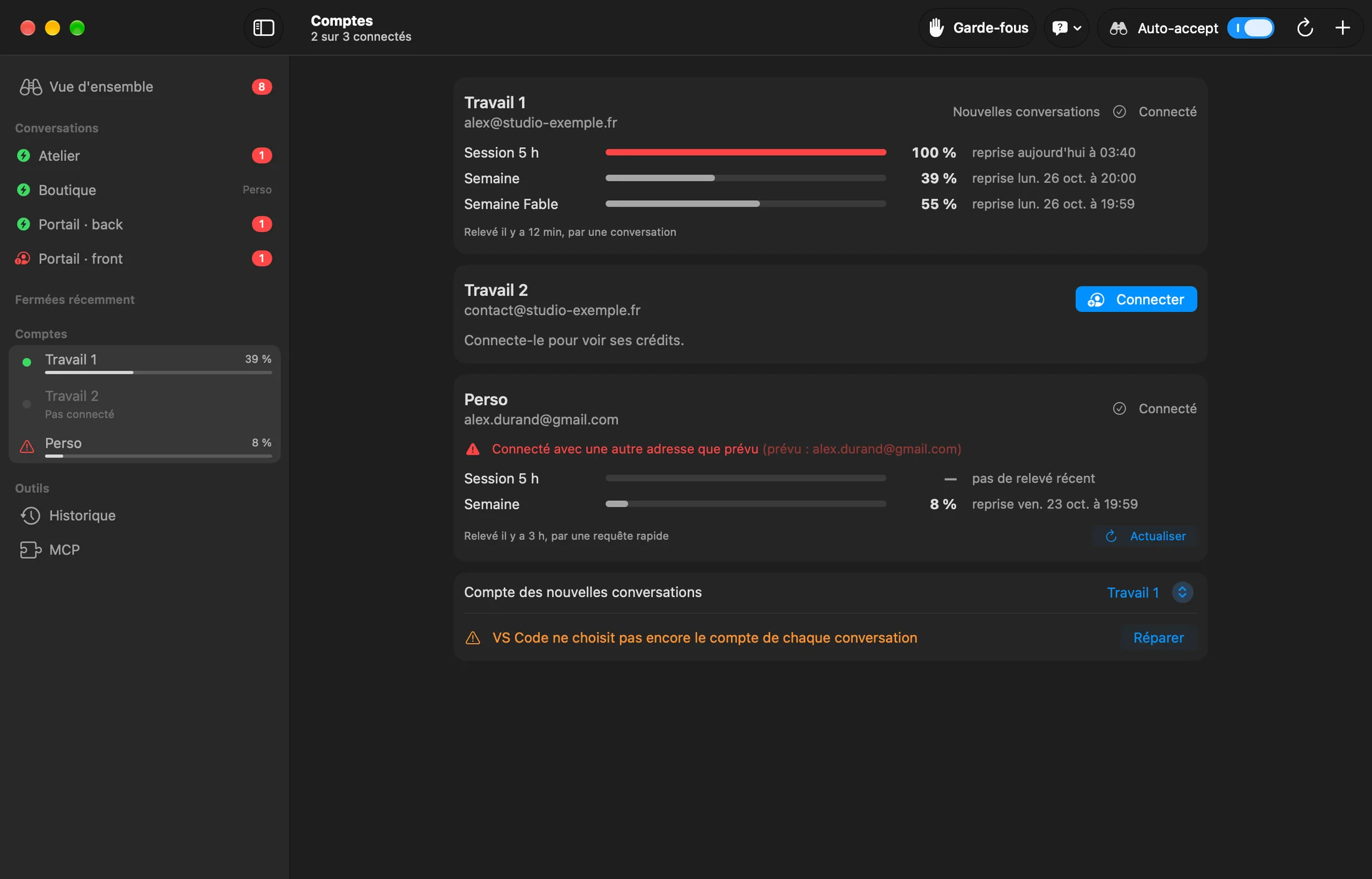Click the Auto-accept binoculars icon
1372x879 pixels.
[1118, 28]
